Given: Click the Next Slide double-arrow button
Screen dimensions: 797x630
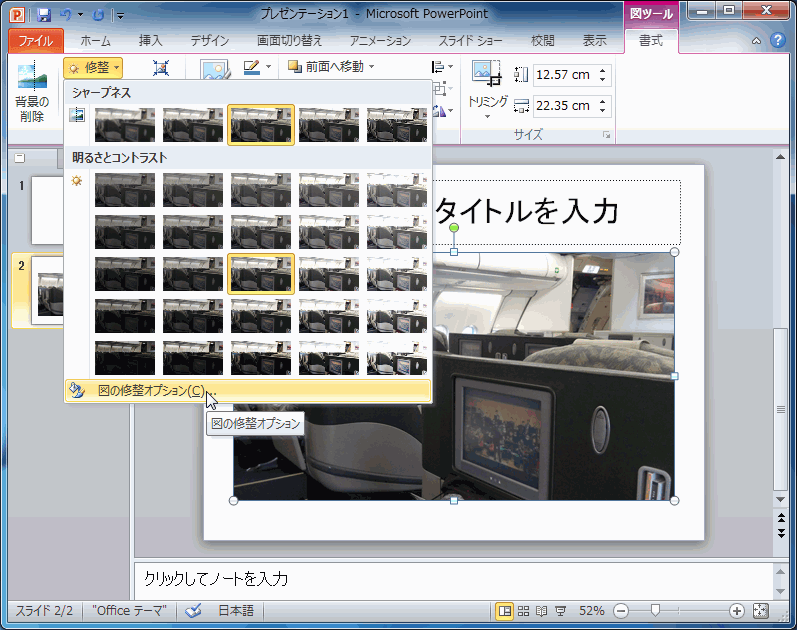Looking at the screenshot, I should click(x=781, y=533).
